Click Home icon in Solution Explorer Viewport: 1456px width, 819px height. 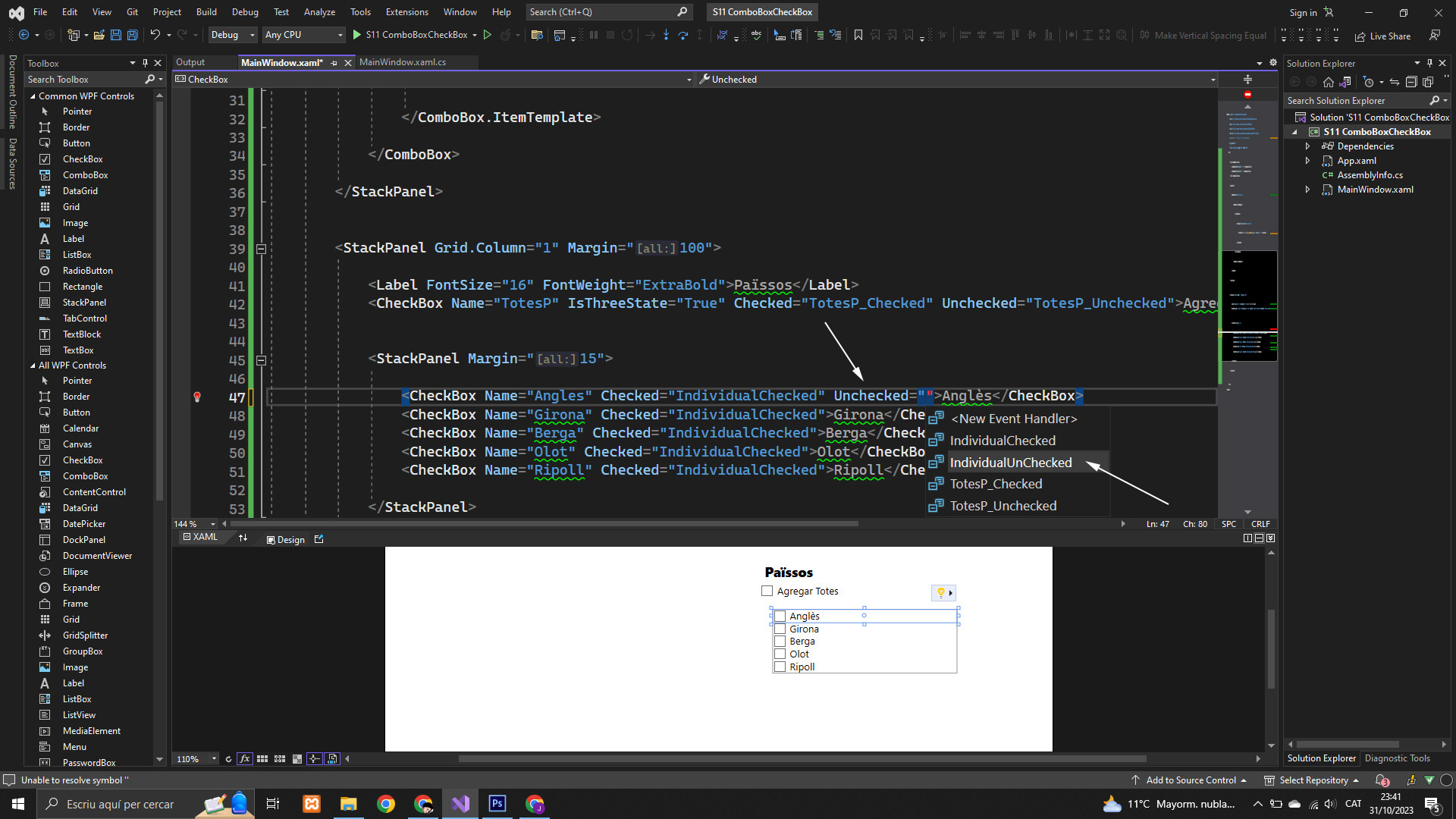coord(1328,82)
